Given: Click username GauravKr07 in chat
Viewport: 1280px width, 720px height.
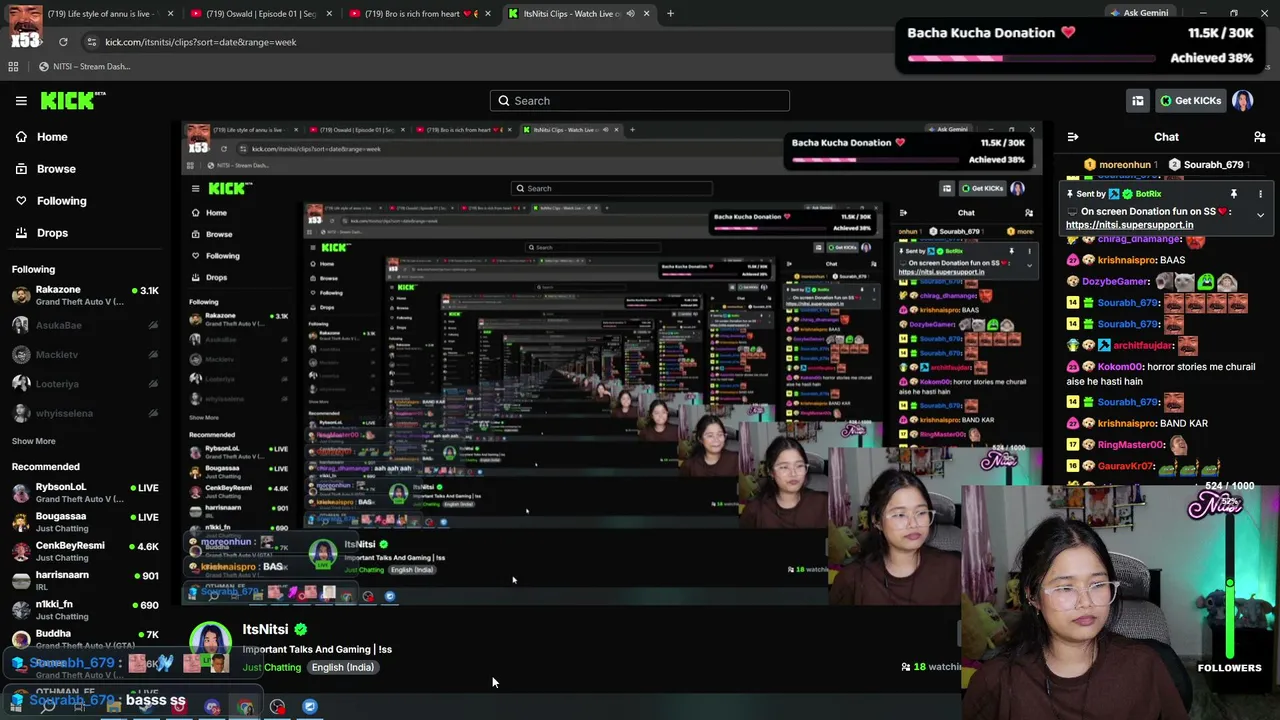Looking at the screenshot, I should tap(1126, 466).
